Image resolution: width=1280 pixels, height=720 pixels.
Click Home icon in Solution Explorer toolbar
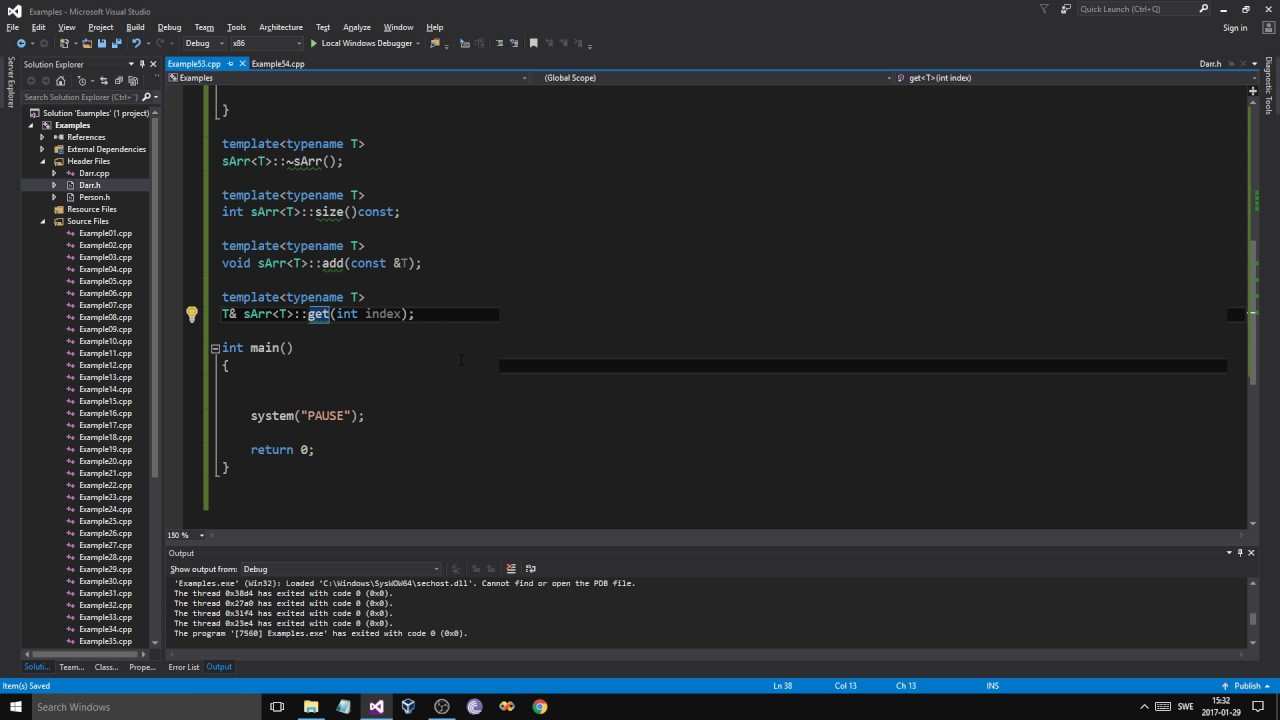click(x=60, y=81)
